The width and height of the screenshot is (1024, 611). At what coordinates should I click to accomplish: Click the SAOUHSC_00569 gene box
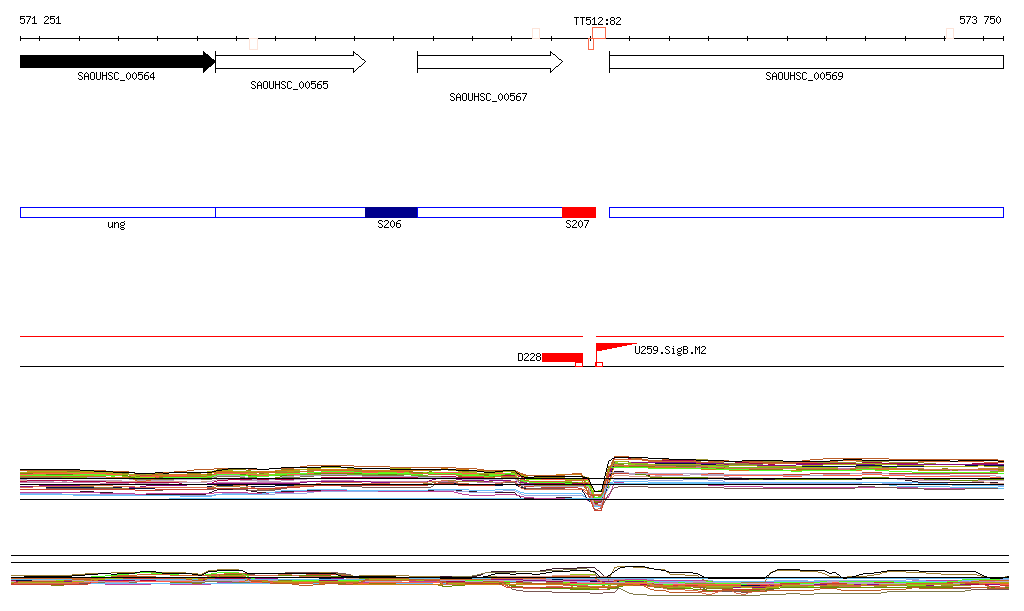[x=805, y=62]
